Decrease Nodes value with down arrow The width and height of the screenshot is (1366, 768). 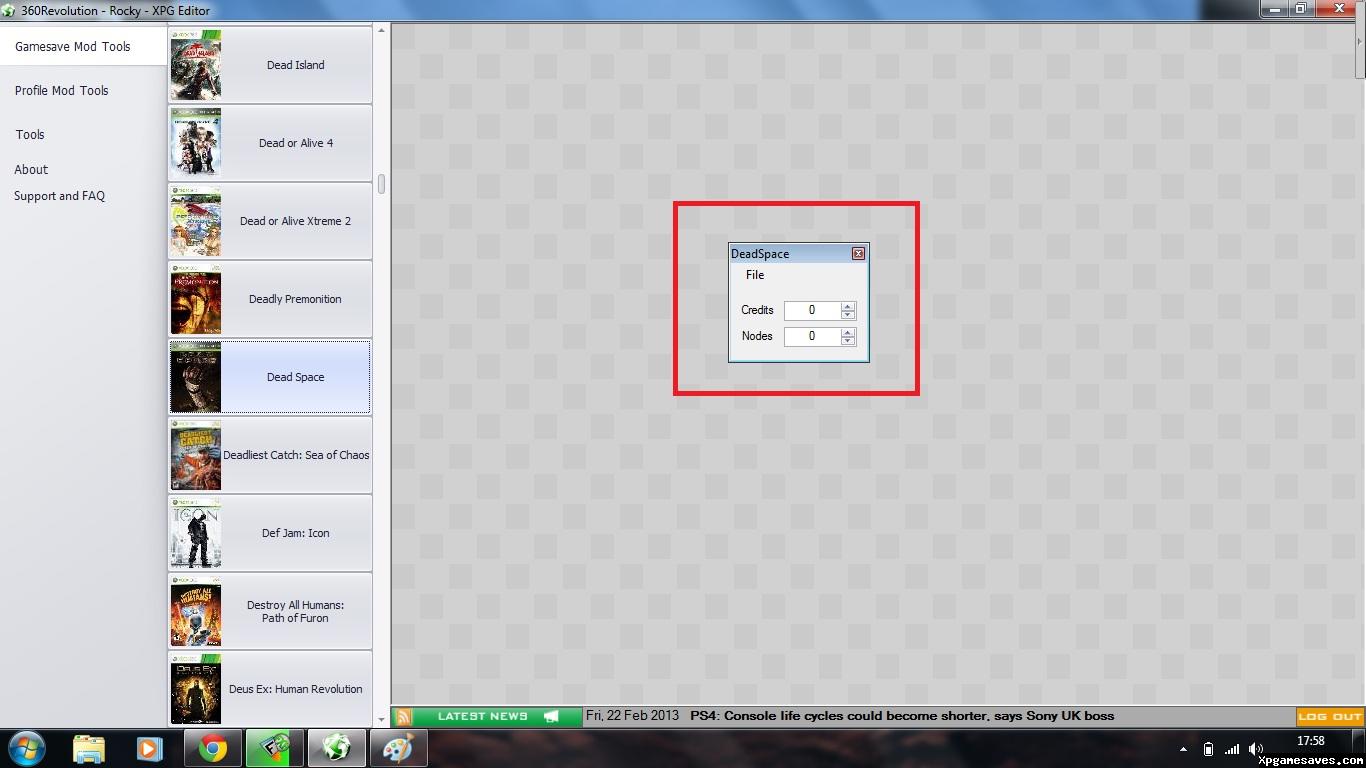pos(848,341)
